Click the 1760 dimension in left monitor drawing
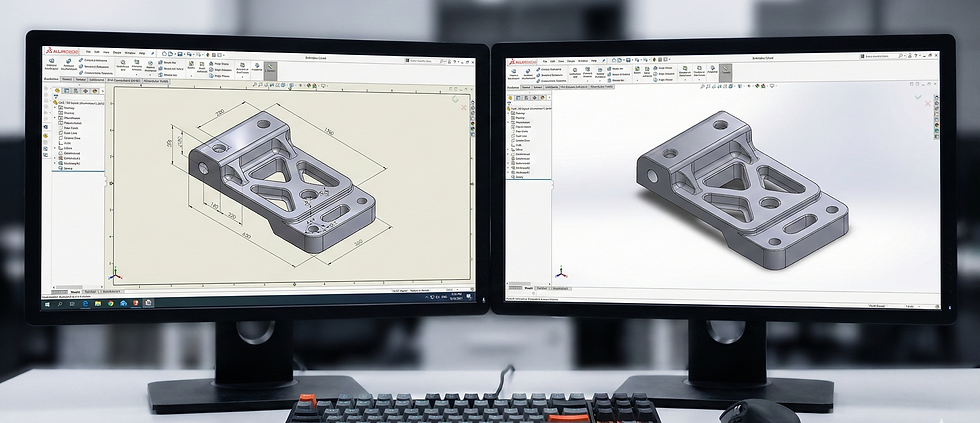The image size is (980, 423). 329,132
